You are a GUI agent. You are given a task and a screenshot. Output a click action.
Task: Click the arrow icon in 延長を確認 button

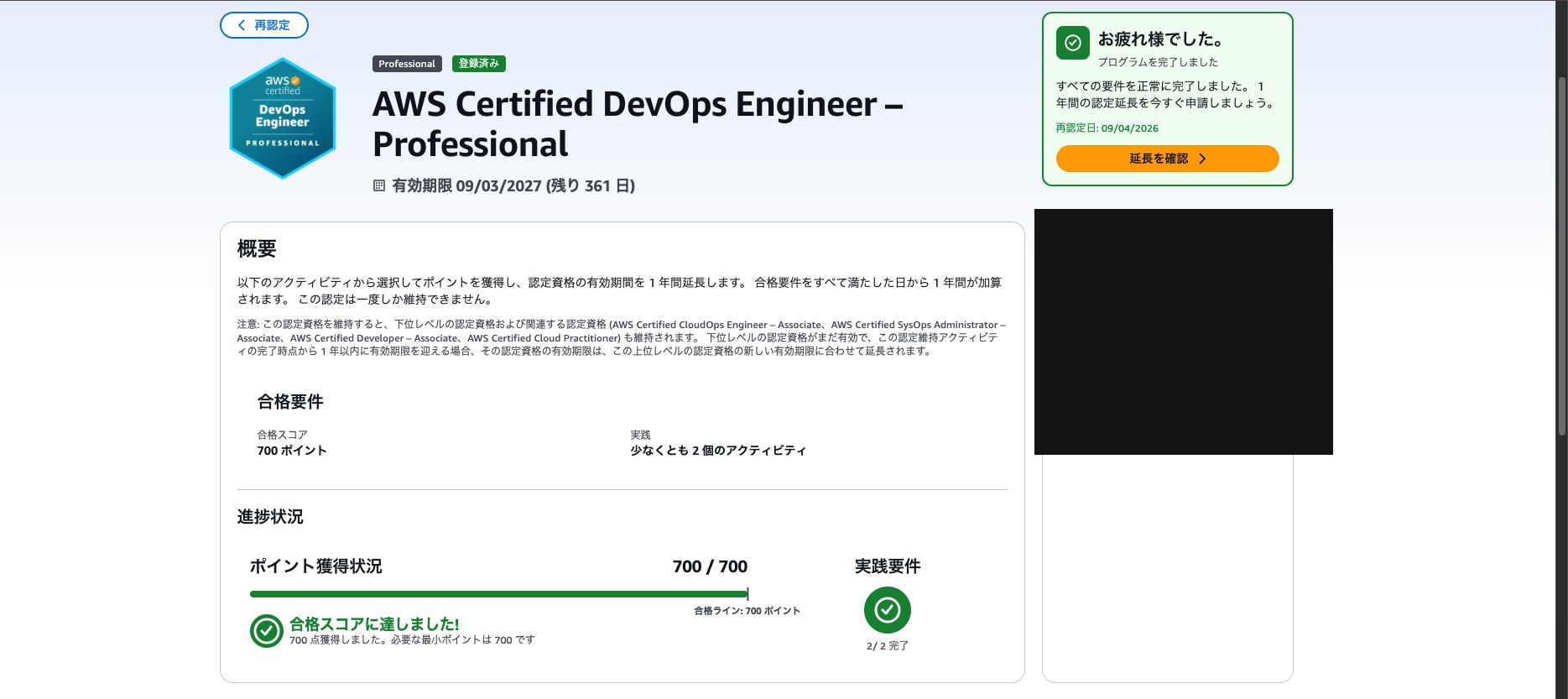tap(1202, 159)
